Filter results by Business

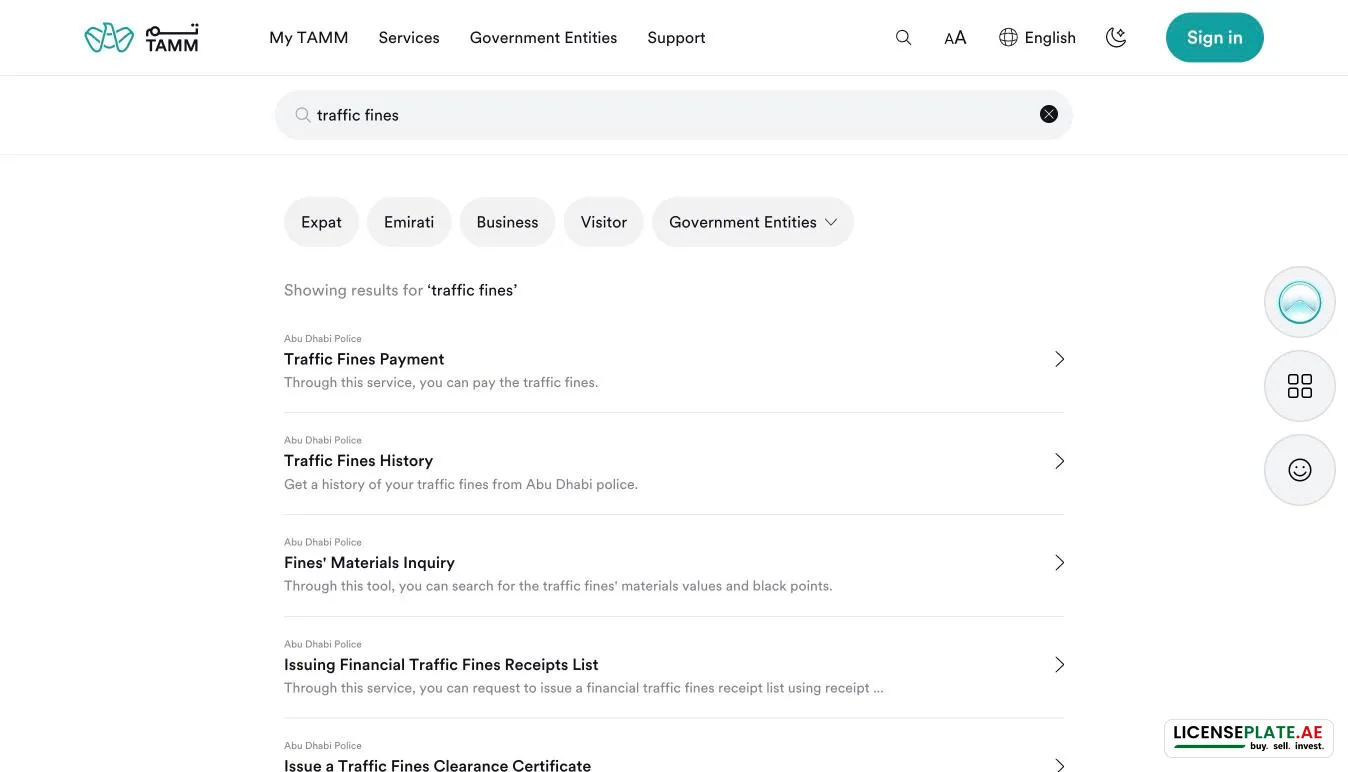point(507,222)
